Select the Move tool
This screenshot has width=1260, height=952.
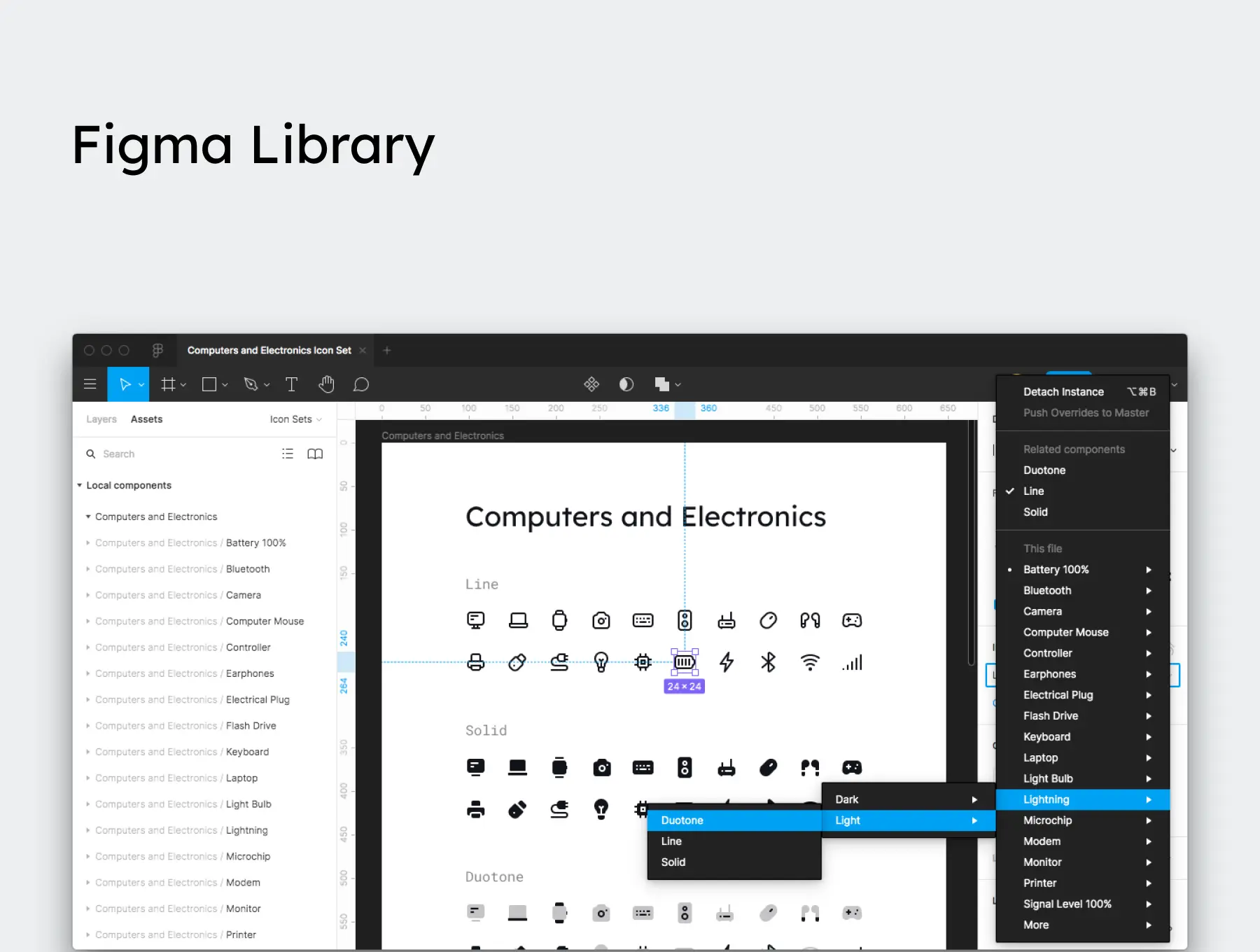[125, 384]
